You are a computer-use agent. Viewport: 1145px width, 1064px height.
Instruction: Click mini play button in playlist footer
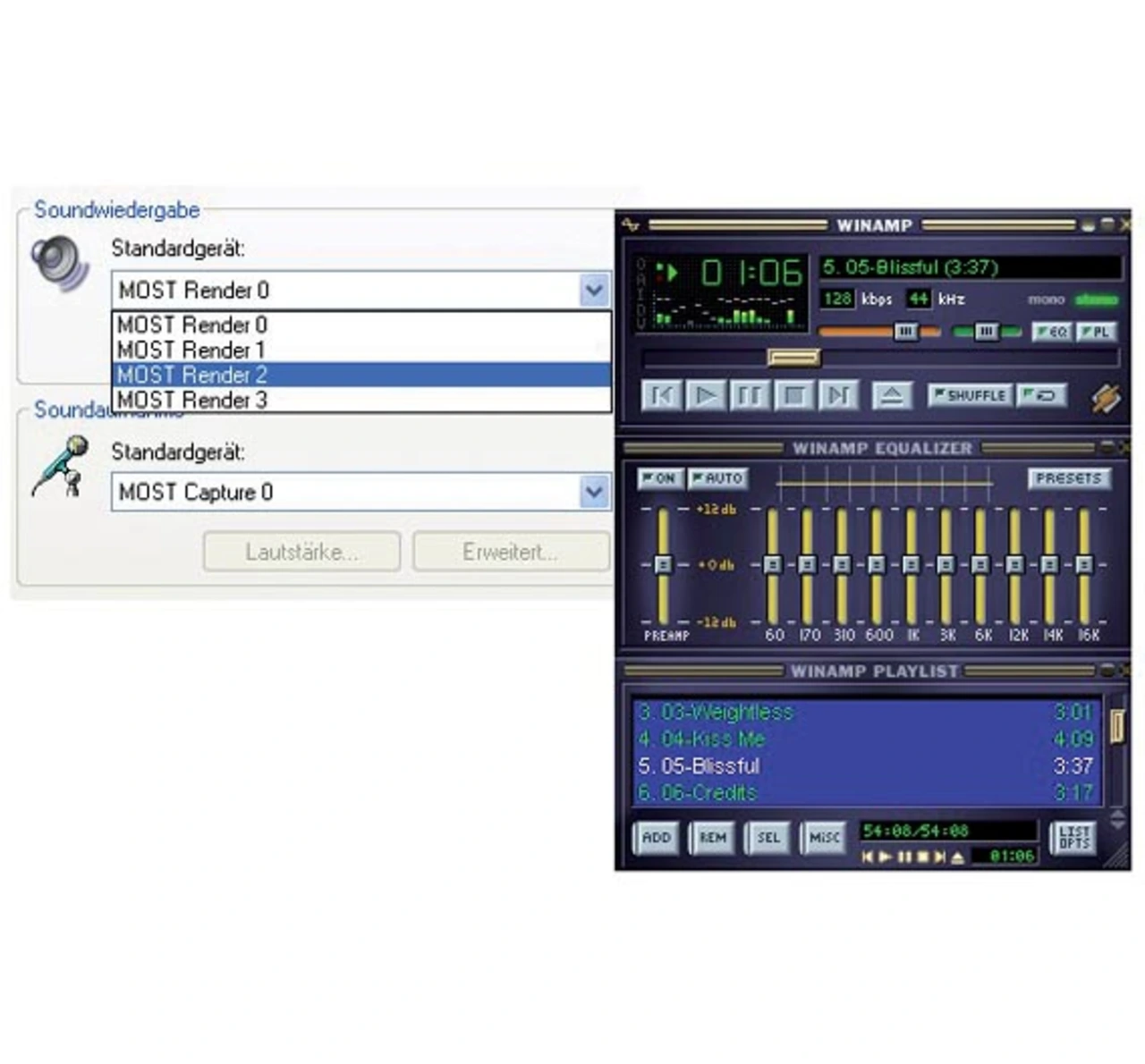(x=885, y=857)
